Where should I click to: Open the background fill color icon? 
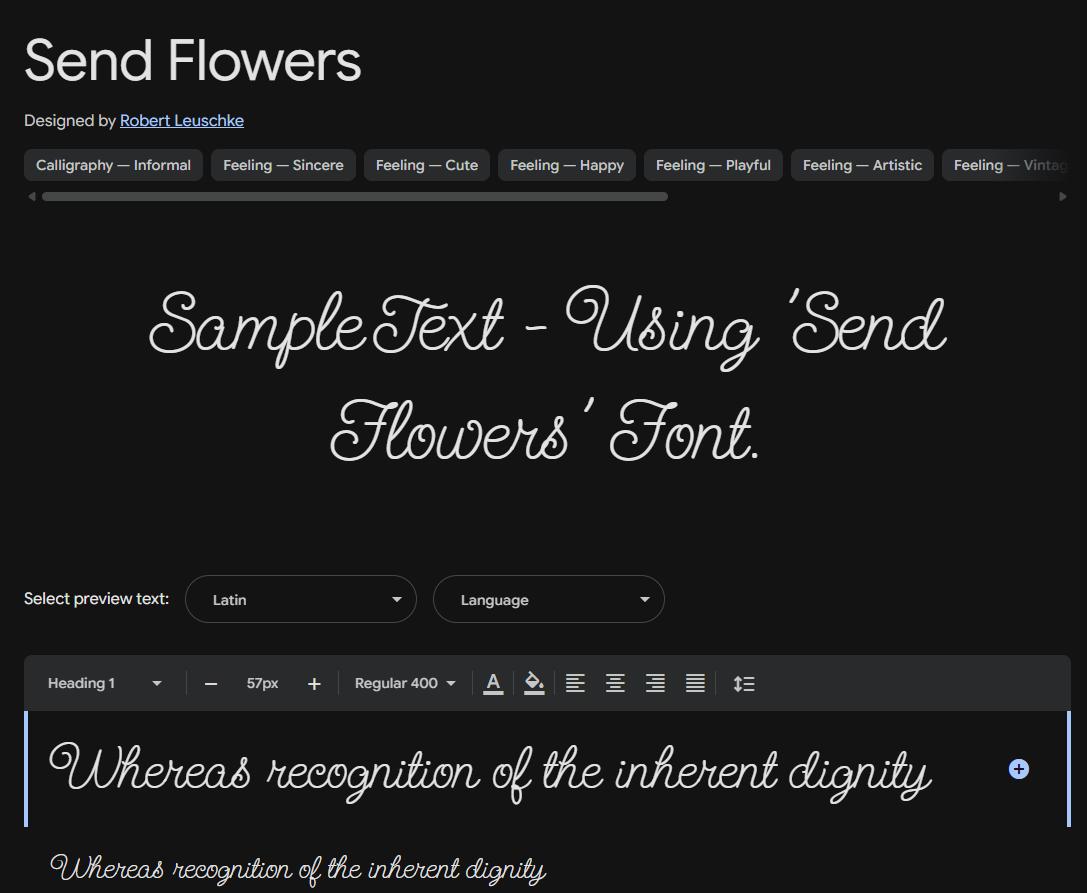[534, 684]
